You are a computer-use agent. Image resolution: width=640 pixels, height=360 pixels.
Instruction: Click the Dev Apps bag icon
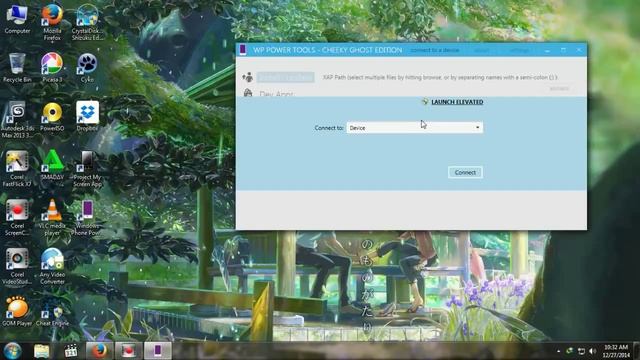pyautogui.click(x=248, y=93)
